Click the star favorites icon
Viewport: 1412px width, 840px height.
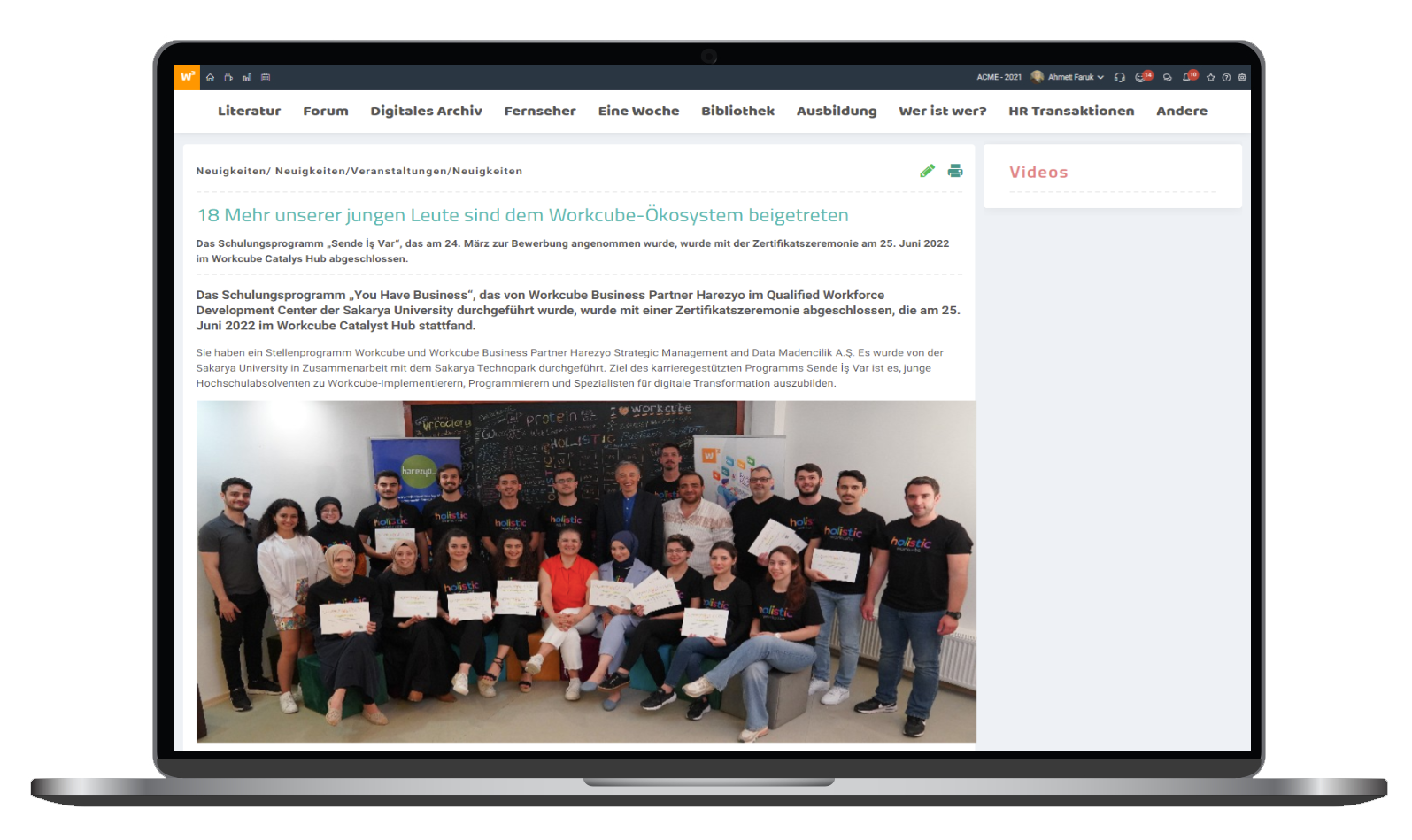point(1210,77)
